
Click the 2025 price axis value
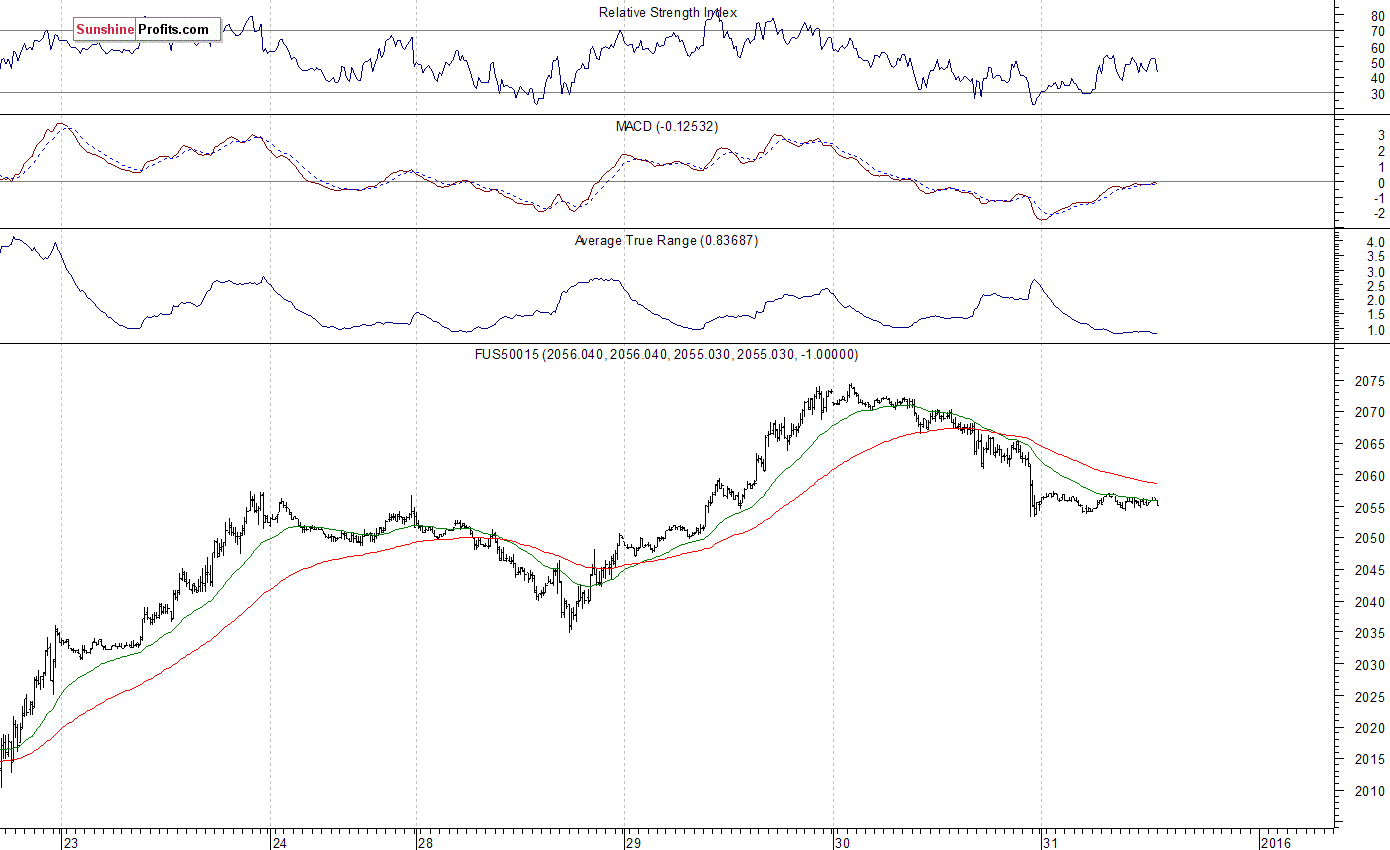(x=1371, y=697)
